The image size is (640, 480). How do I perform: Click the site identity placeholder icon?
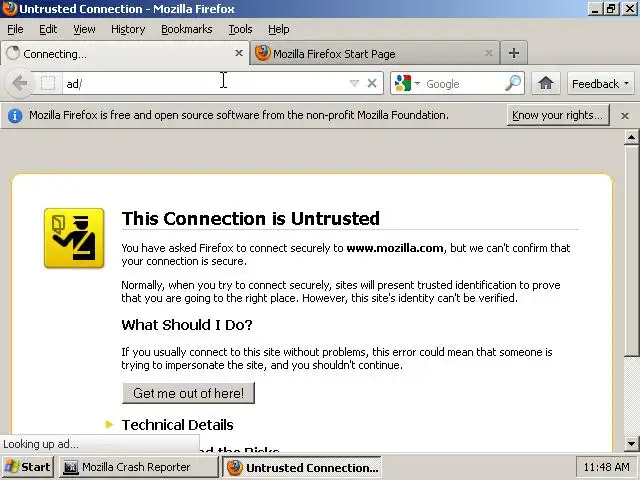tap(48, 84)
